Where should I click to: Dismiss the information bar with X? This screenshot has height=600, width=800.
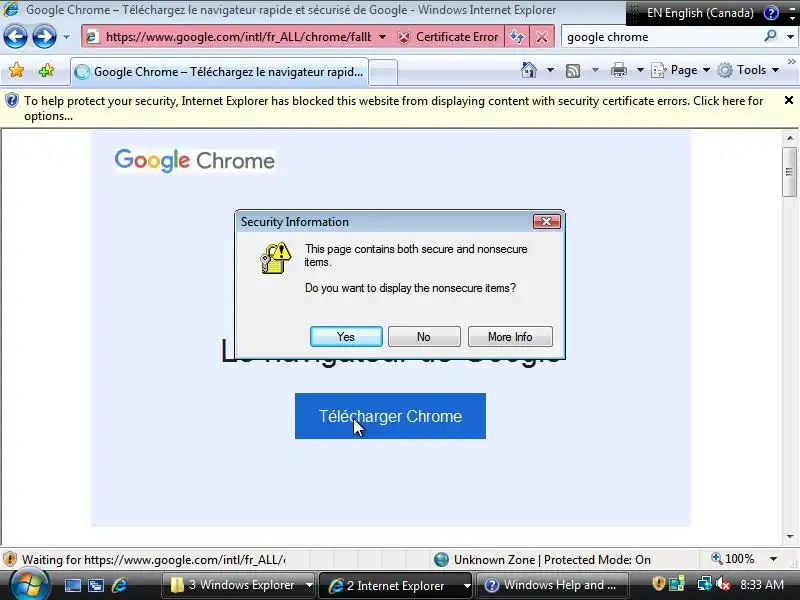click(x=788, y=100)
